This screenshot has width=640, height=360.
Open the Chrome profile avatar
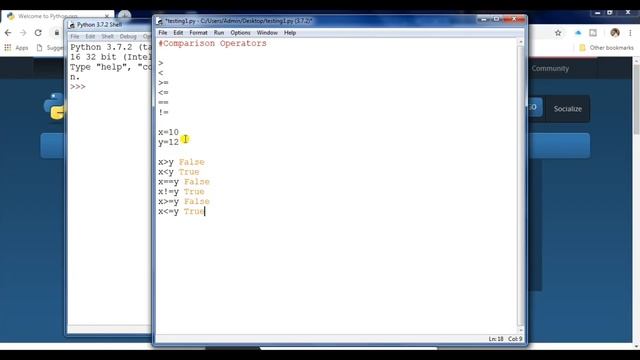click(615, 33)
